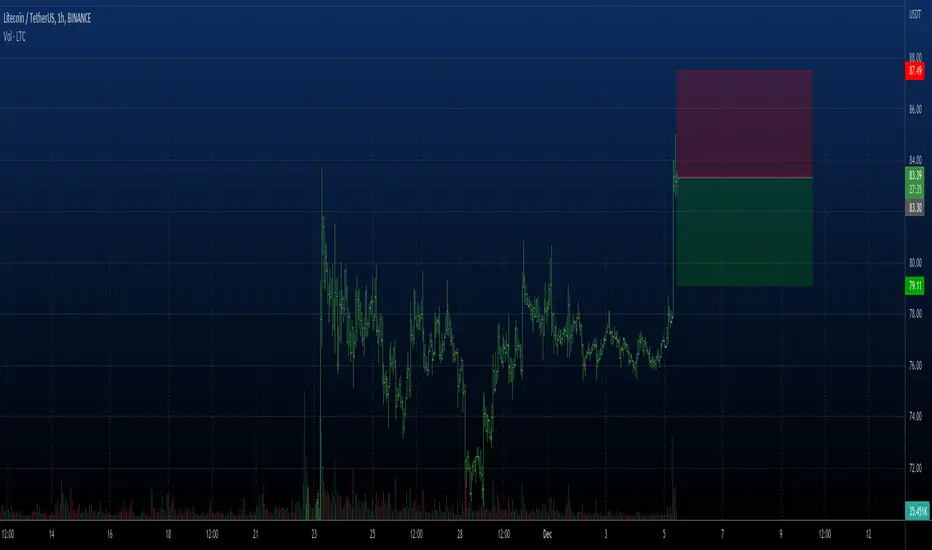
Task: Click the 76.00 price axis label
Action: (x=915, y=365)
